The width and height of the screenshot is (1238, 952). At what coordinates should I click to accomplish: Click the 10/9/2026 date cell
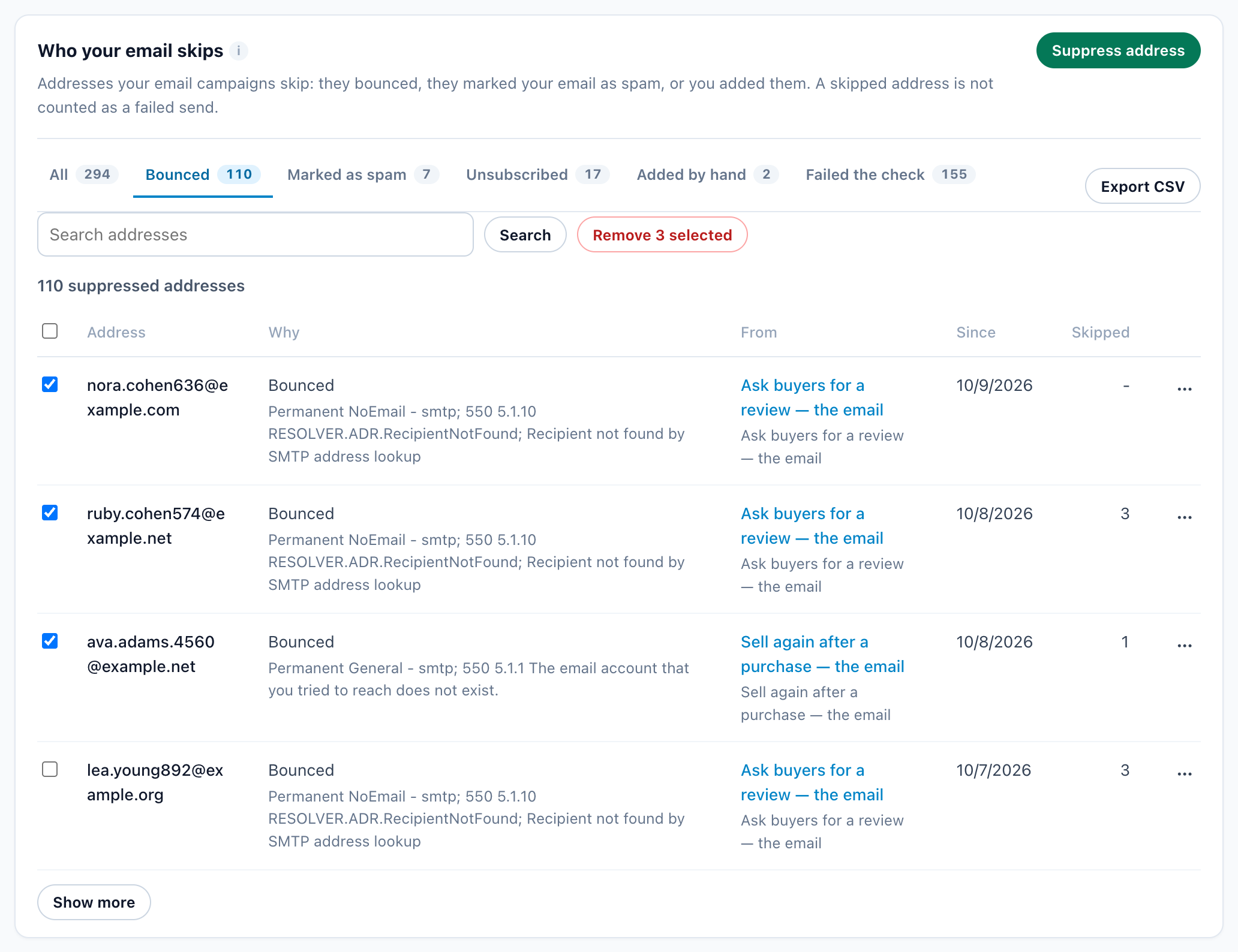[x=994, y=385]
